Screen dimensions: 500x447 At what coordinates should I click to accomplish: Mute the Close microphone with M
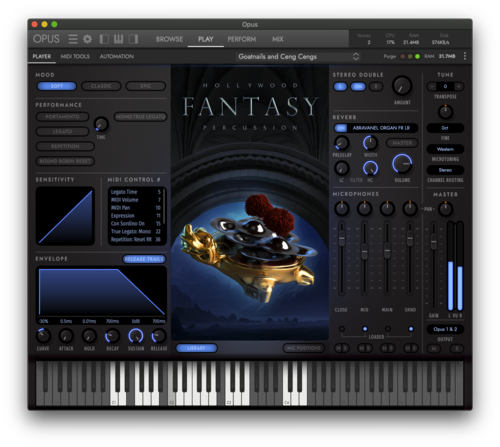click(x=338, y=348)
